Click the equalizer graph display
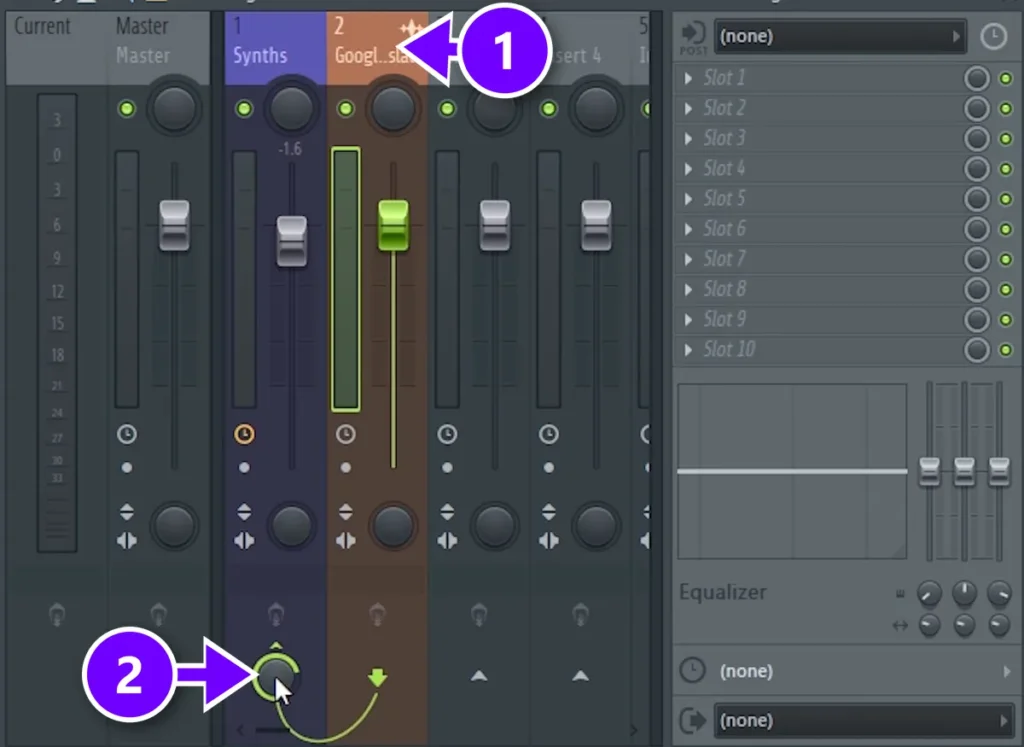The height and width of the screenshot is (747, 1024). click(792, 471)
